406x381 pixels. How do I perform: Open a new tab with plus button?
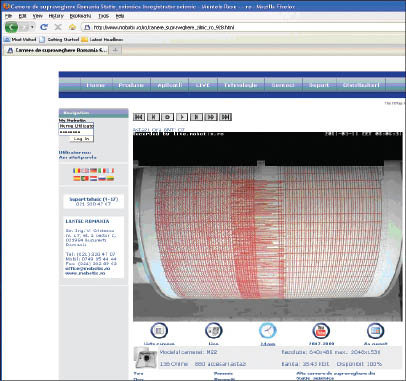(115, 50)
